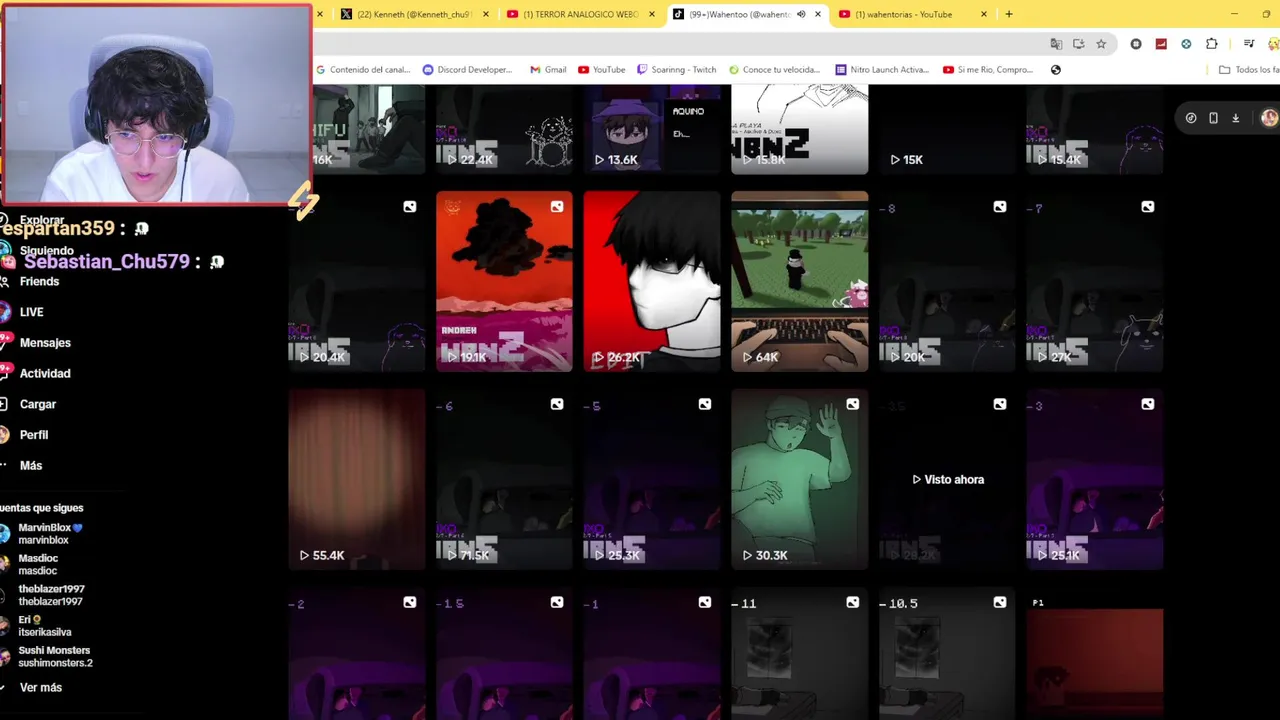The image size is (1280, 720).
Task: Open the video with 55.4K views
Action: [x=357, y=480]
